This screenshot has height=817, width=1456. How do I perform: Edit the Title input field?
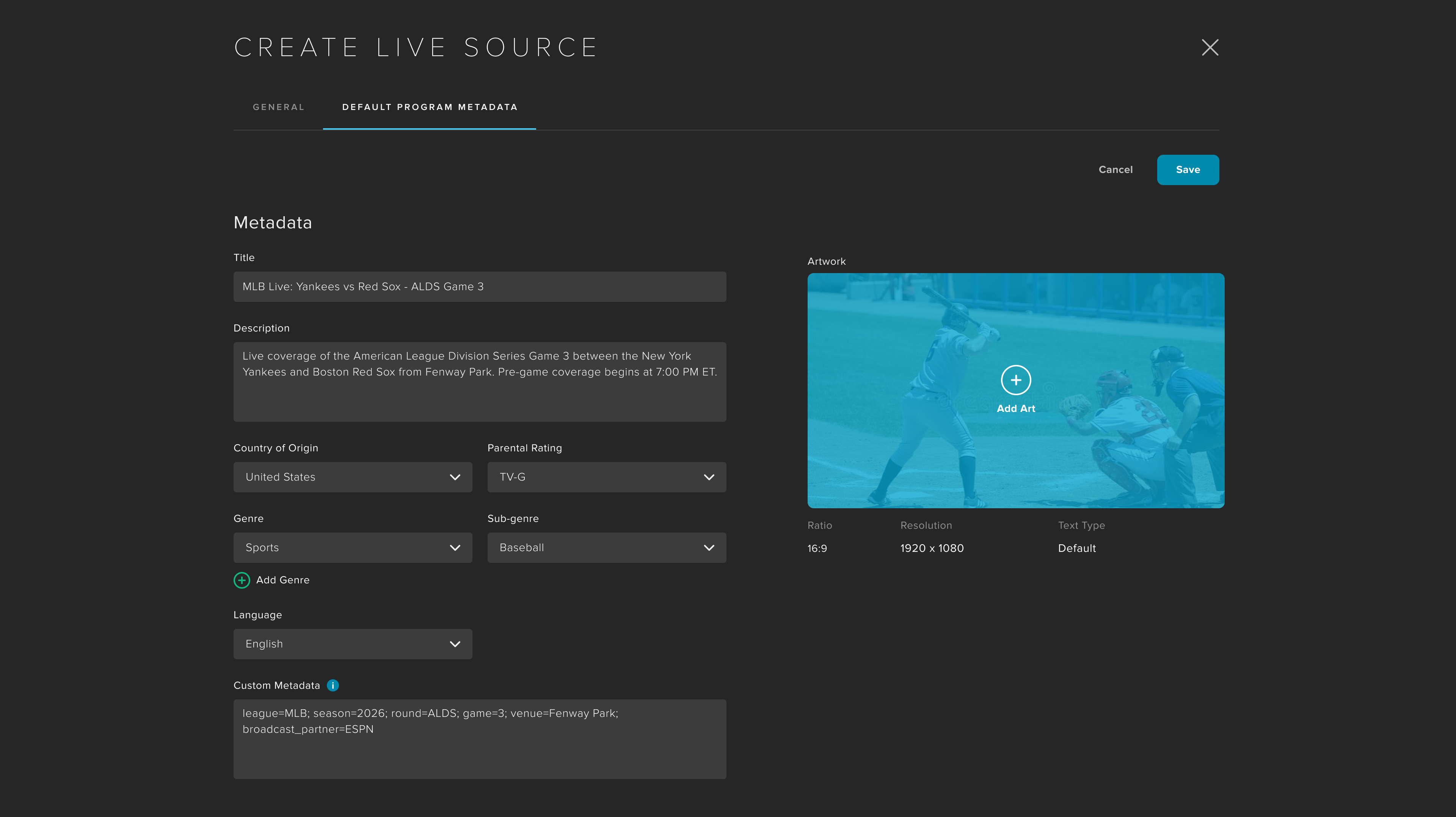point(479,287)
